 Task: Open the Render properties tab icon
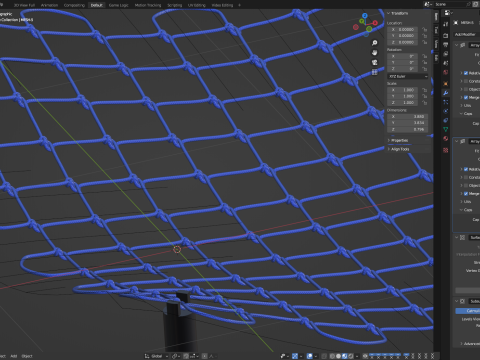tap(446, 35)
